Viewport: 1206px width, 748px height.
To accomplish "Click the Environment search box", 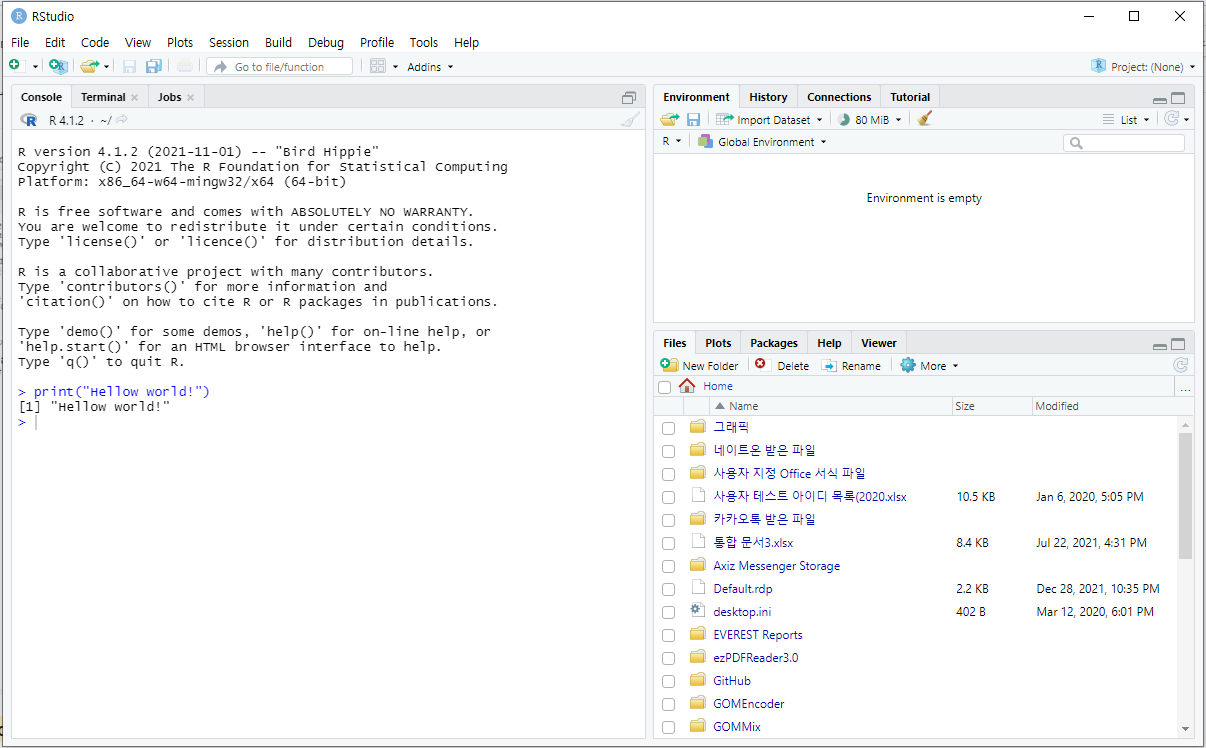I will tap(1124, 143).
